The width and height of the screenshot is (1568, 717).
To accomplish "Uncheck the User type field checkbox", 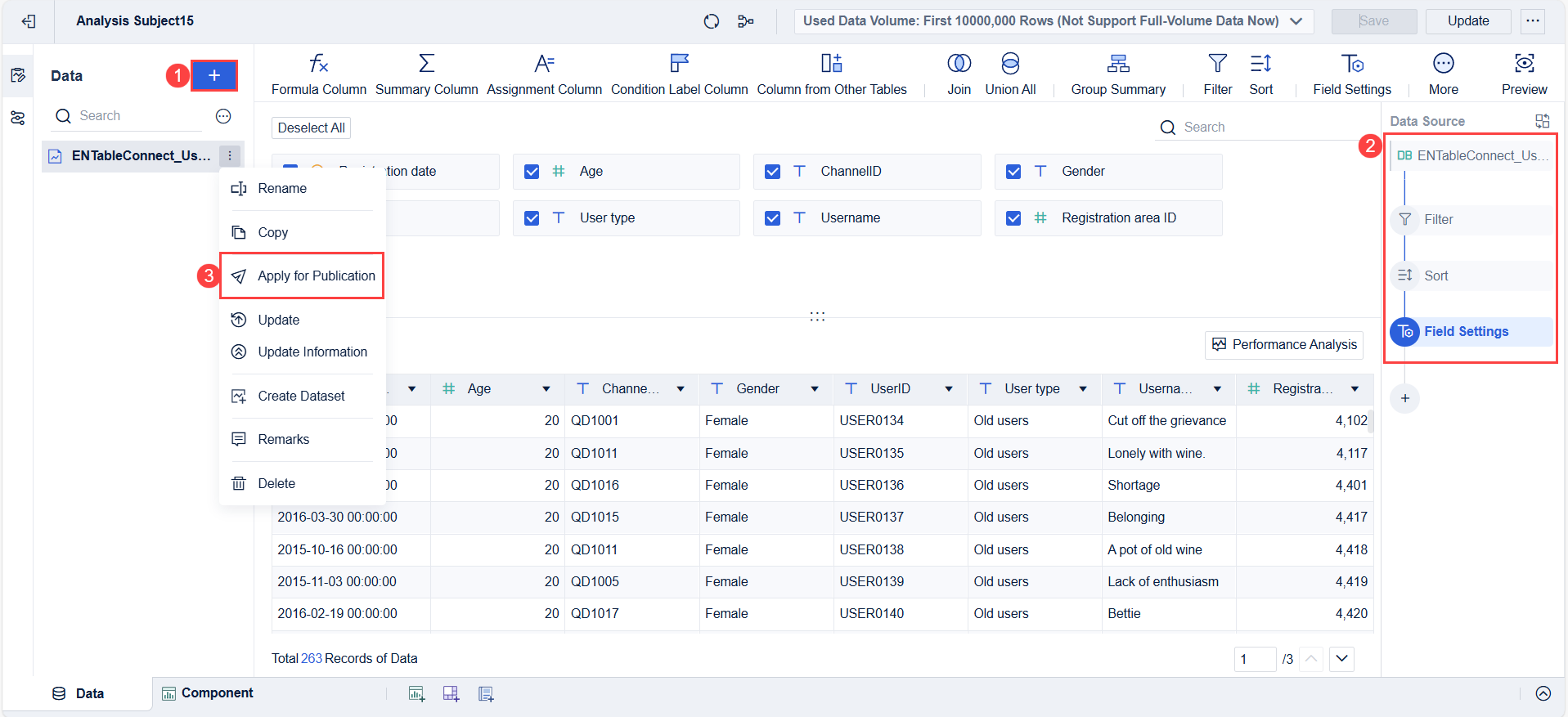I will 532,218.
